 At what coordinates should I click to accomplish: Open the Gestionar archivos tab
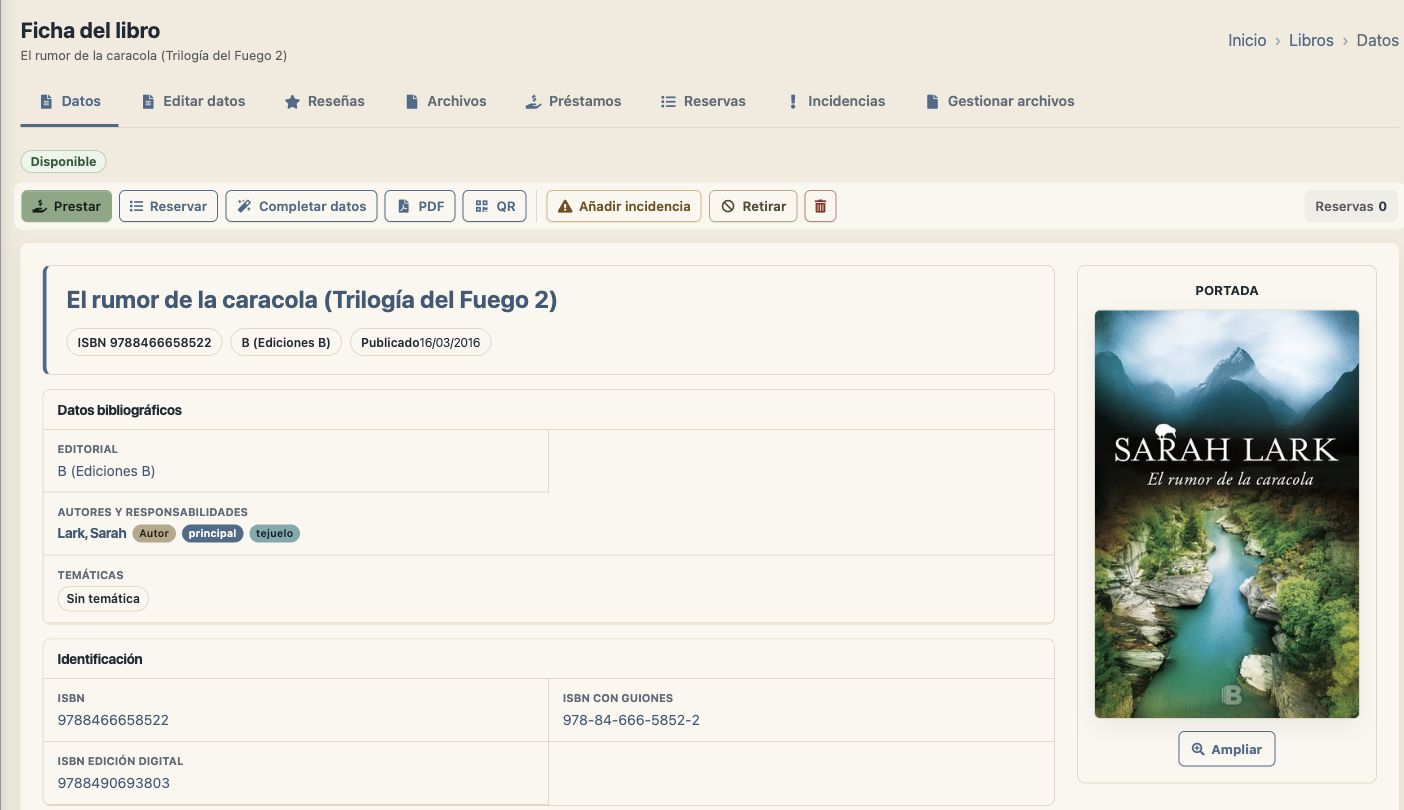tap(1000, 101)
